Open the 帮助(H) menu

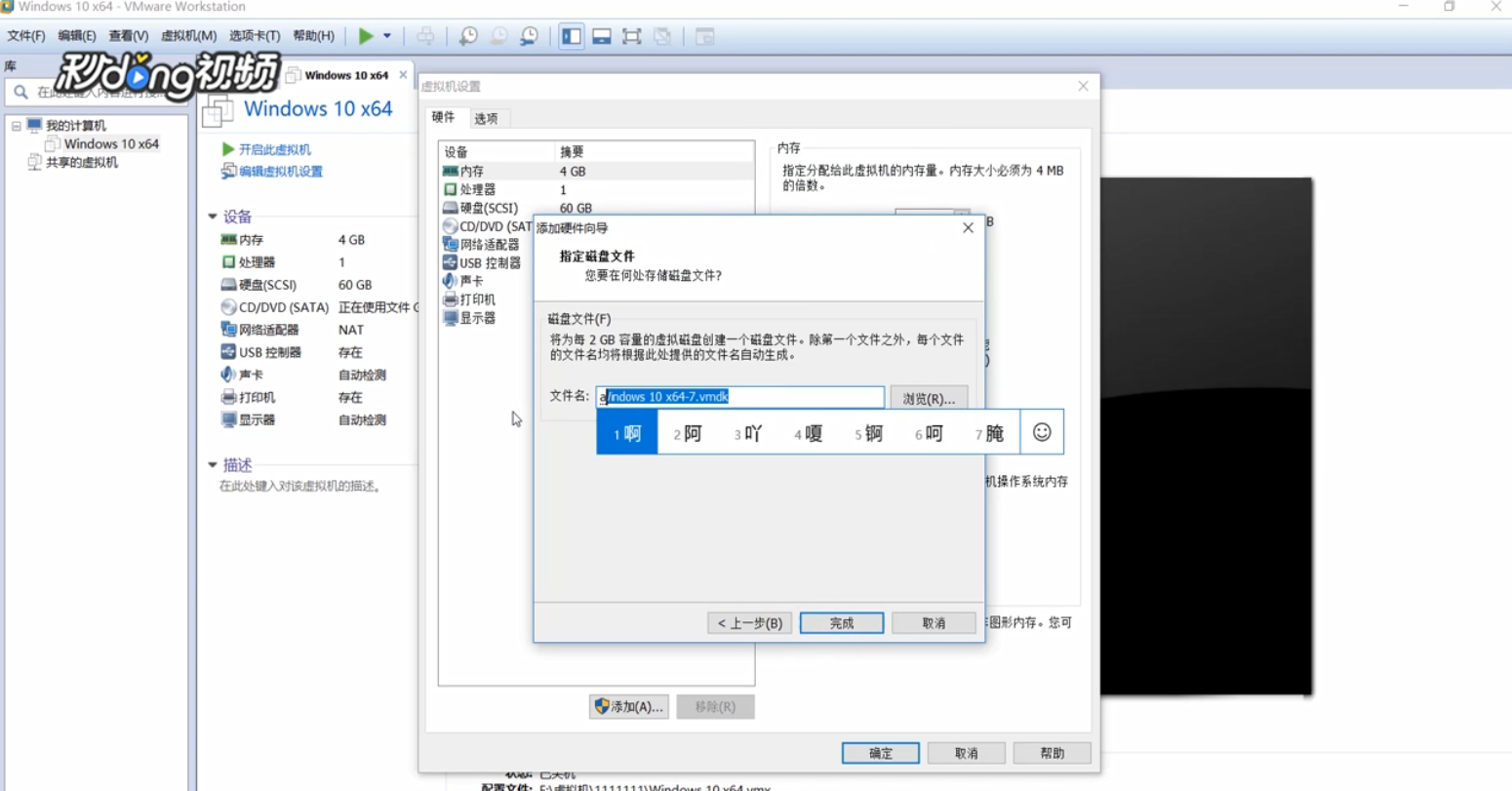click(x=313, y=36)
